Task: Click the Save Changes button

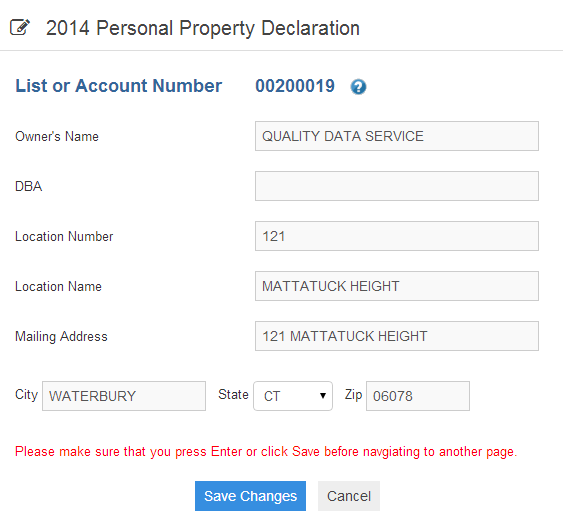Action: pos(250,496)
